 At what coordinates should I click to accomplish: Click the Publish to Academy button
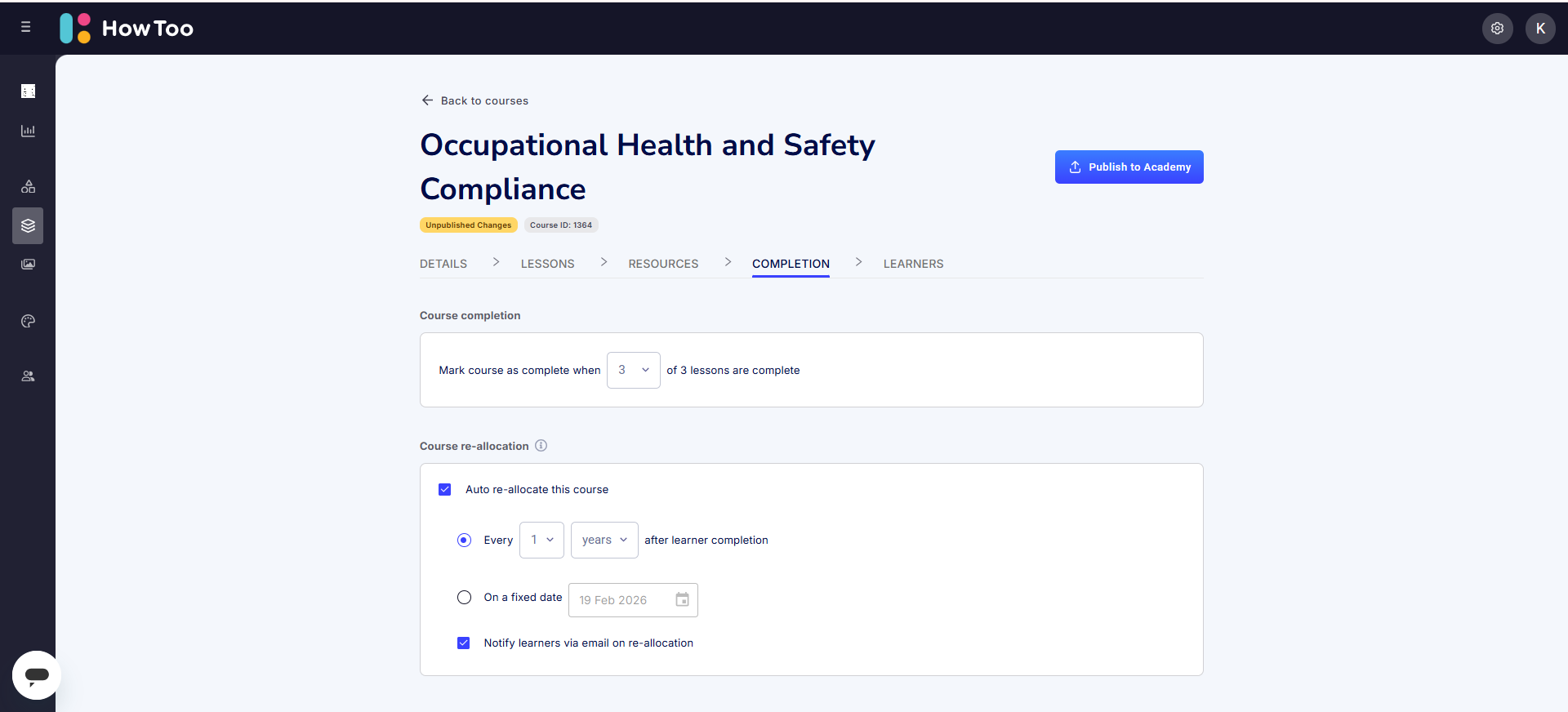1129,167
